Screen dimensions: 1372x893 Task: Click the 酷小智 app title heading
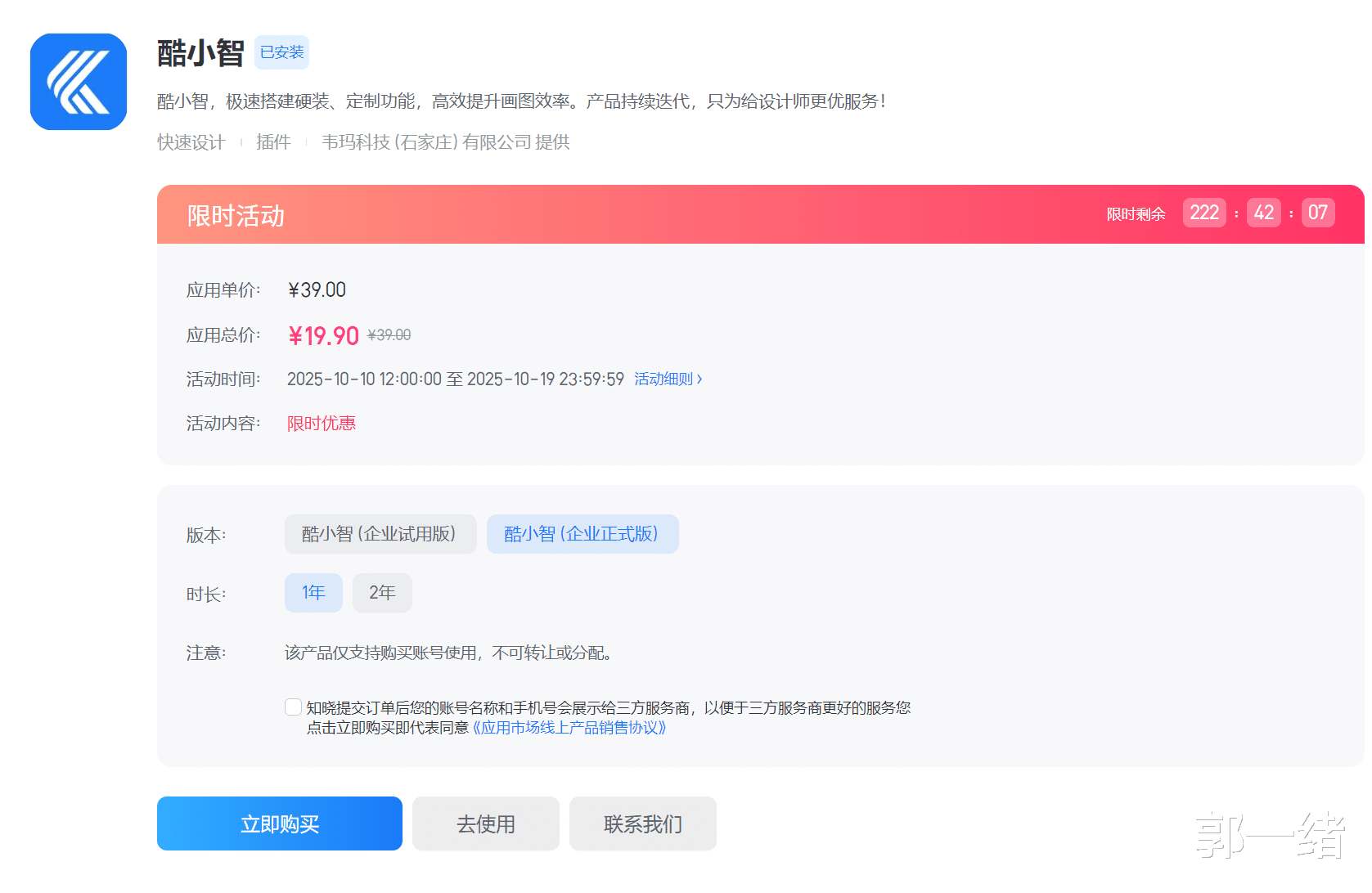tap(200, 53)
